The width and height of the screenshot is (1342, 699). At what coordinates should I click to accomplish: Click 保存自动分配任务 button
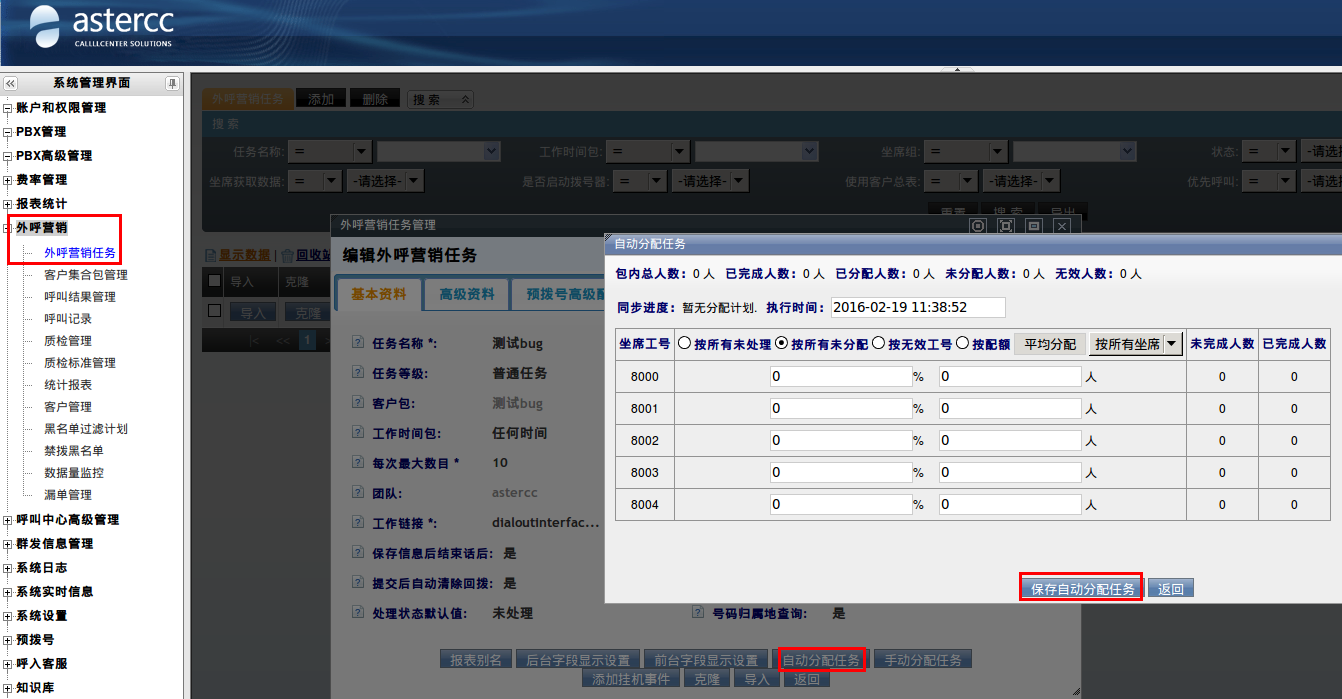click(x=1082, y=589)
